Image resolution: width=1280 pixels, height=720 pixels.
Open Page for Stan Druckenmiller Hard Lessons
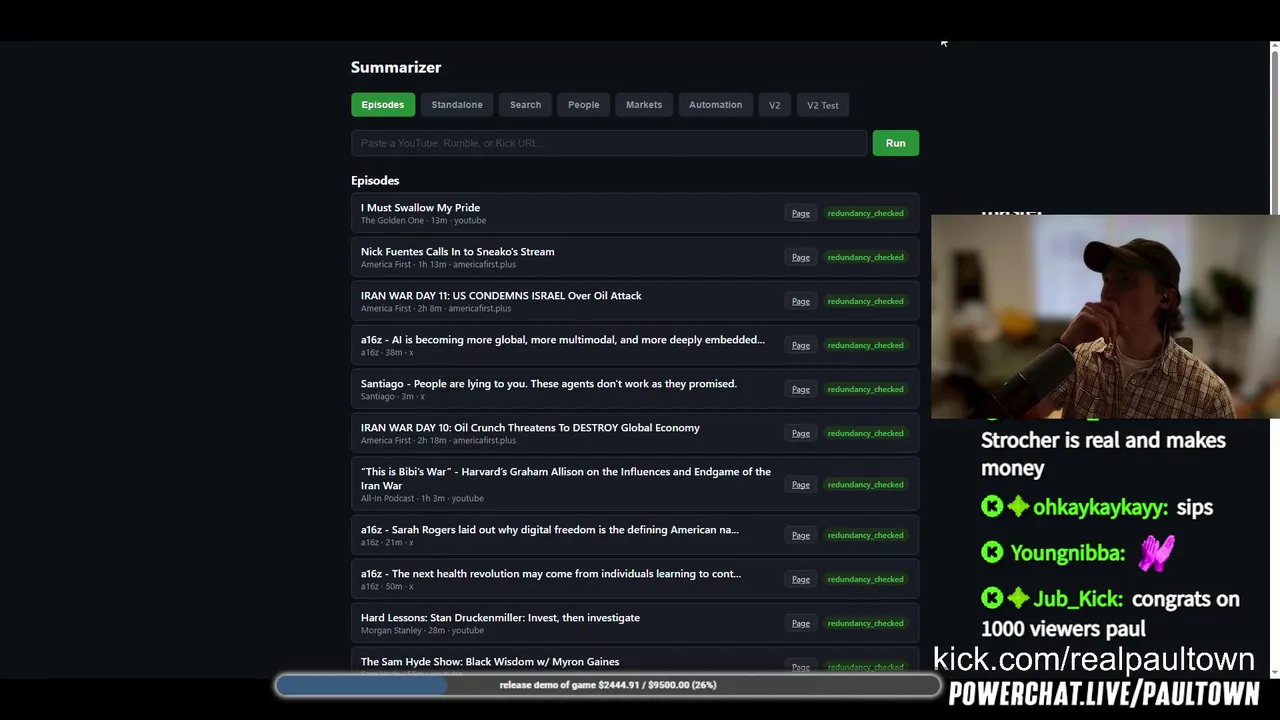click(x=801, y=623)
